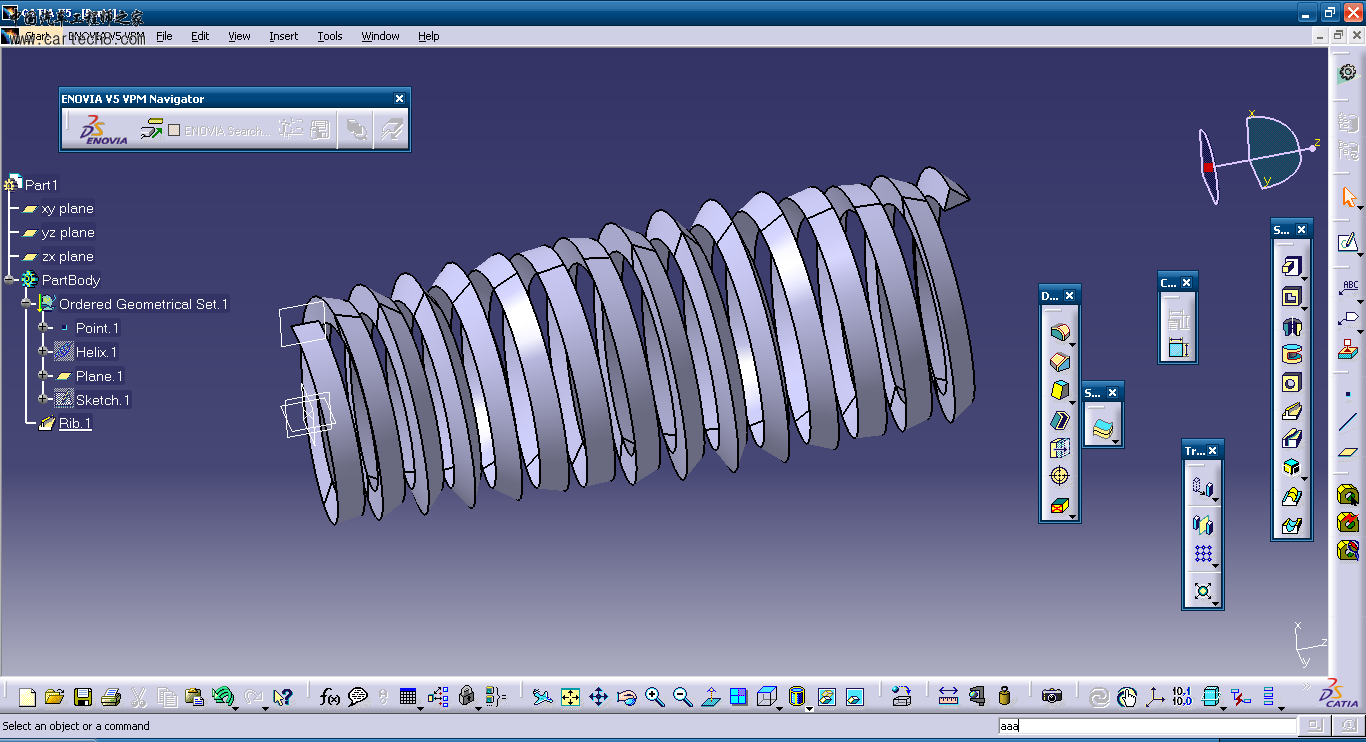Undo last action green arrow
The width and height of the screenshot is (1366, 742).
pos(223,697)
